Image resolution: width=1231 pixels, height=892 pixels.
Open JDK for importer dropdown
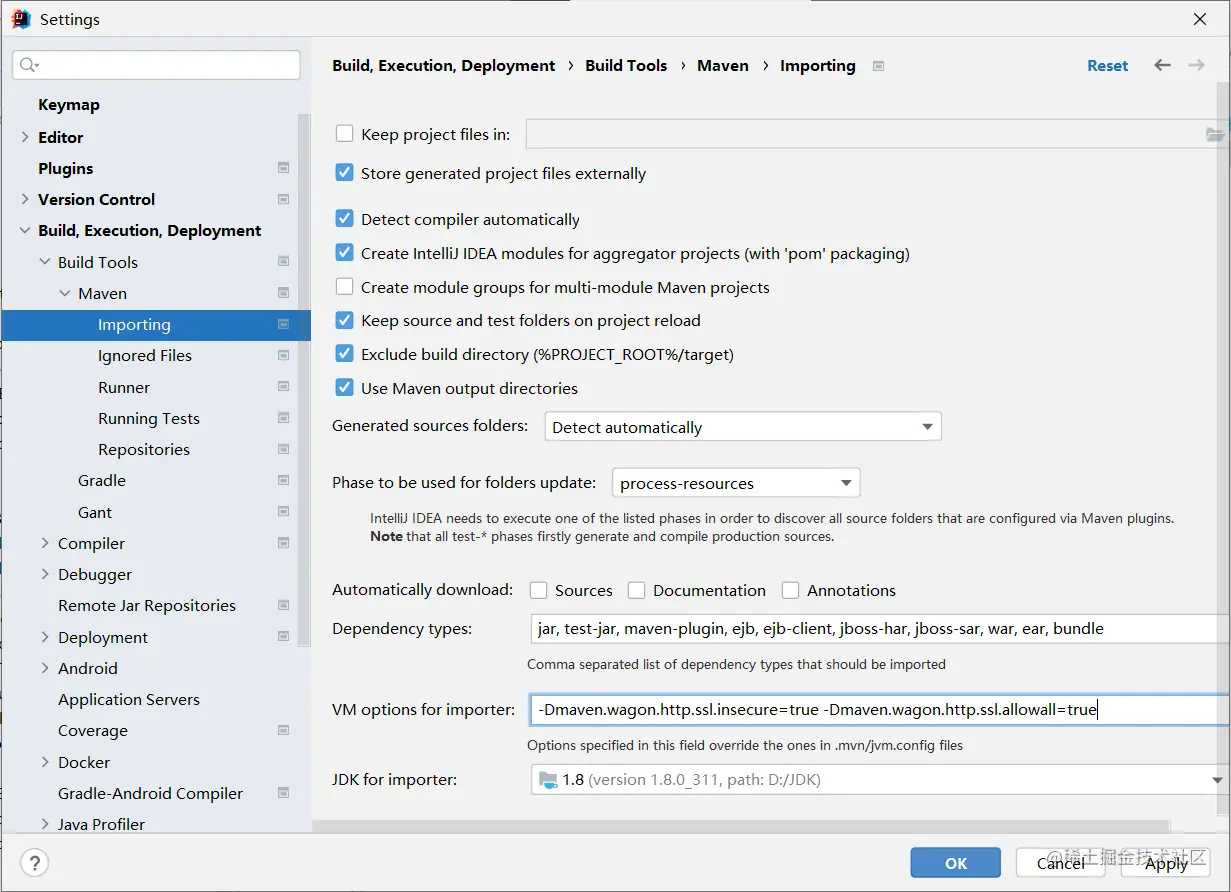[879, 779]
